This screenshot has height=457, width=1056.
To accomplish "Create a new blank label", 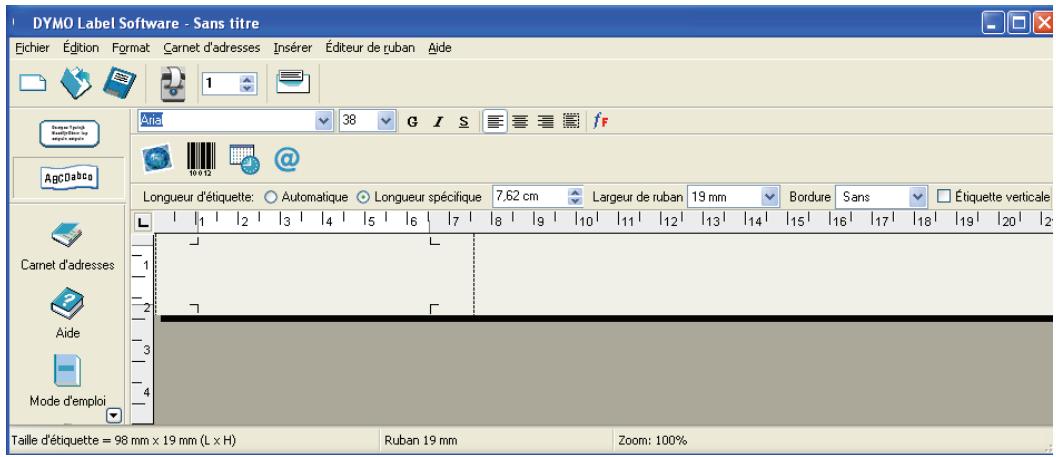I will click(x=32, y=83).
